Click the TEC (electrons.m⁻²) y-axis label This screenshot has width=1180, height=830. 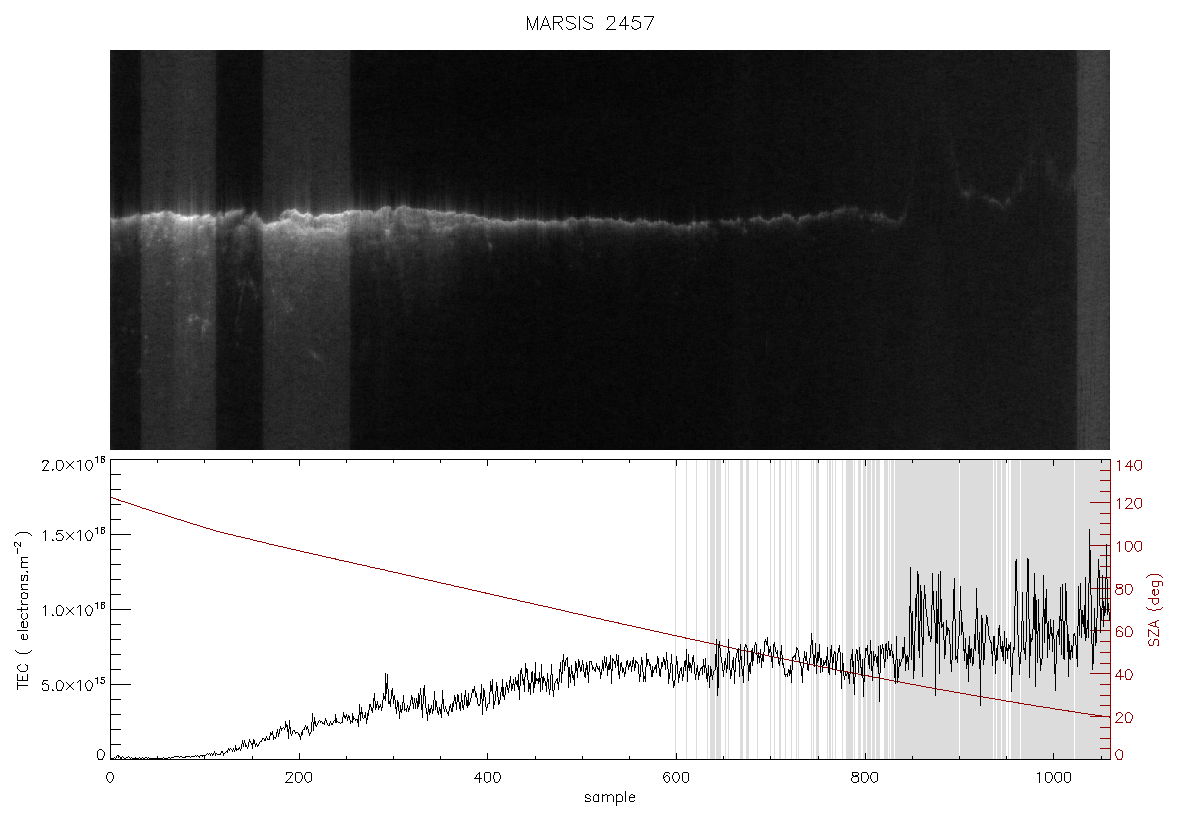click(23, 610)
